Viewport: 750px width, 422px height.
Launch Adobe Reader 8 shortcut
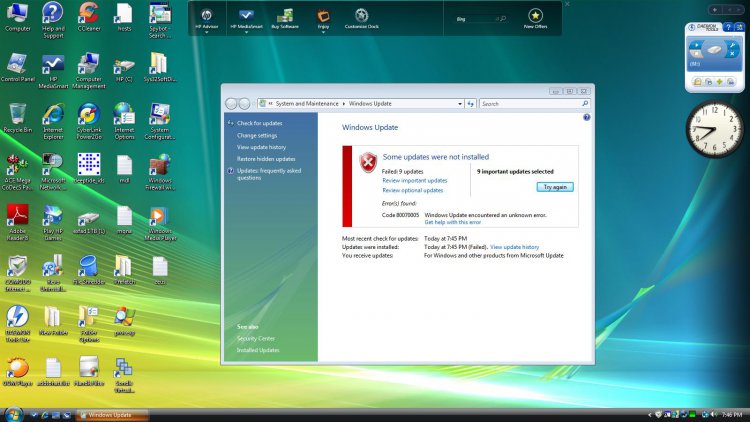pos(18,222)
